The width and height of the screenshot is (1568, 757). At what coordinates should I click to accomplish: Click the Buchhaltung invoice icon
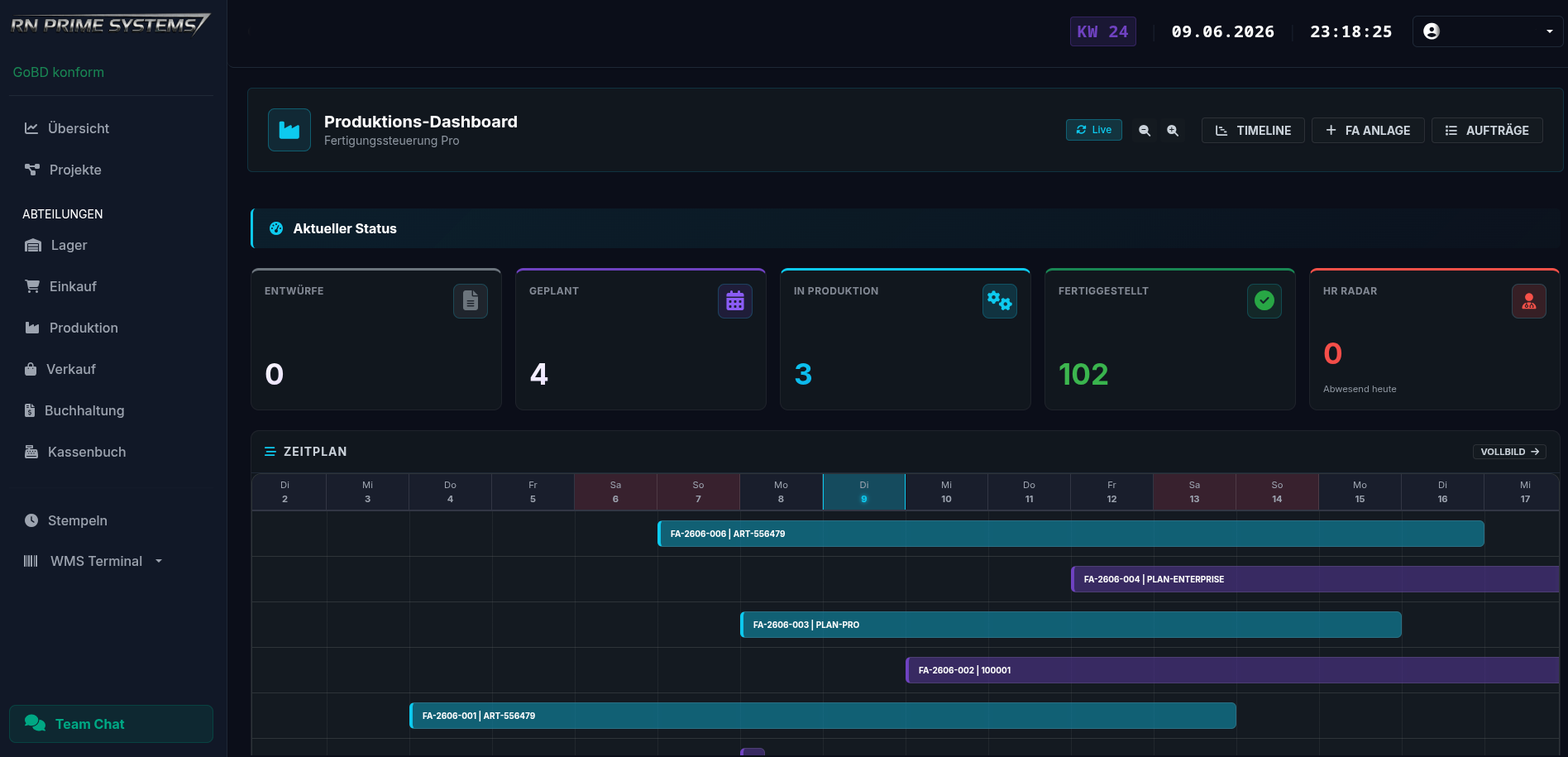(x=30, y=410)
